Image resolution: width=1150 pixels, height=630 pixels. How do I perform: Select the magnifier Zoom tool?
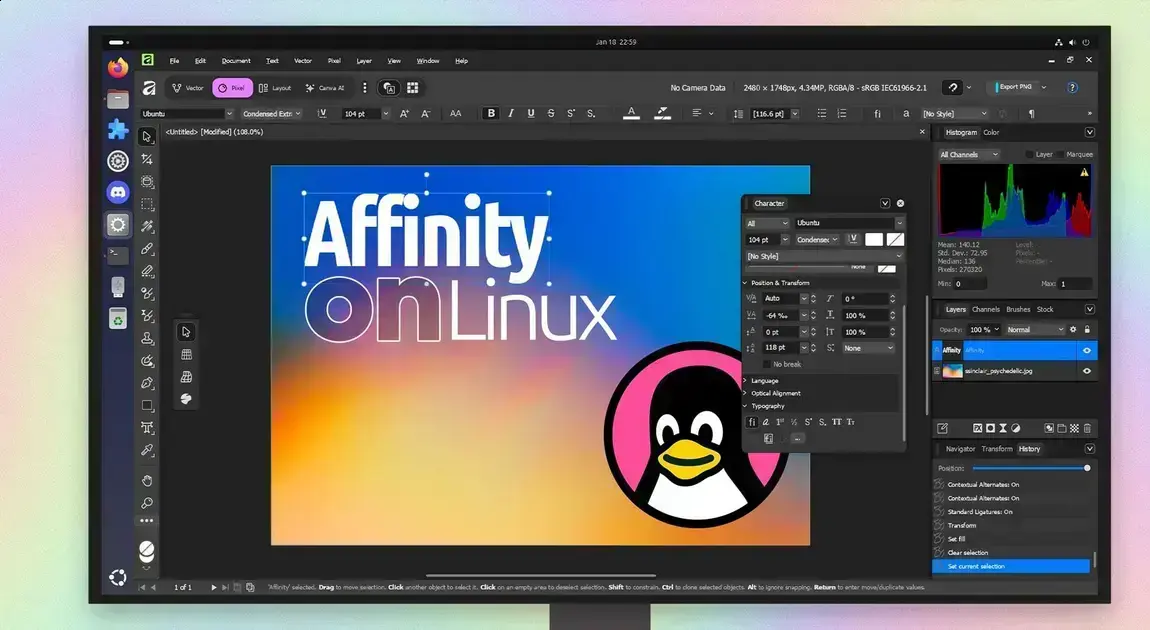[x=147, y=503]
